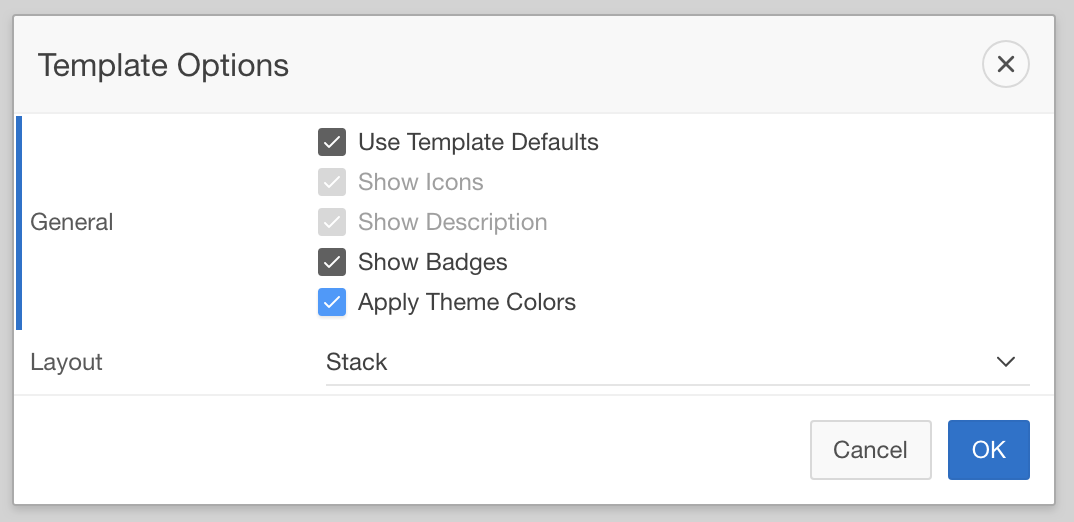The height and width of the screenshot is (522, 1074).
Task: Click the Show Badges label text
Action: 432,262
